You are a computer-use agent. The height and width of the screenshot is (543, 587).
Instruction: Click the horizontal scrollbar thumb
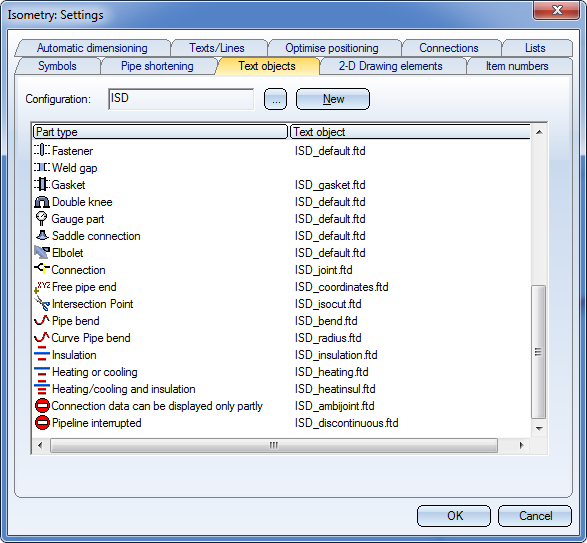[274, 445]
